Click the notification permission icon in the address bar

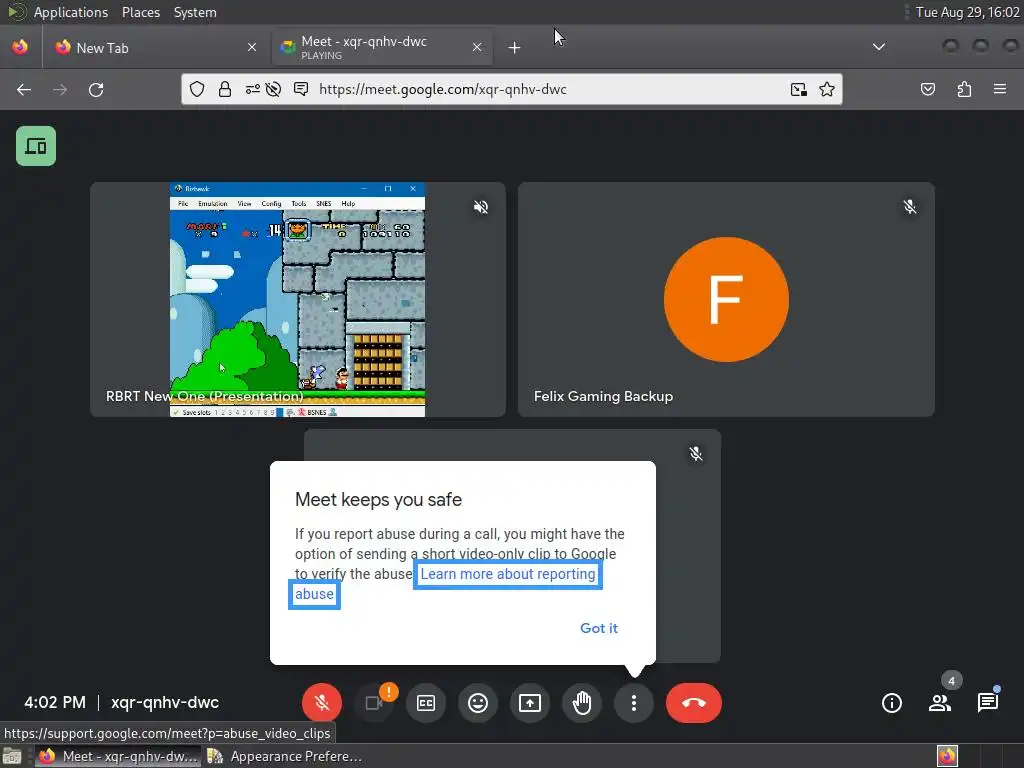(301, 89)
